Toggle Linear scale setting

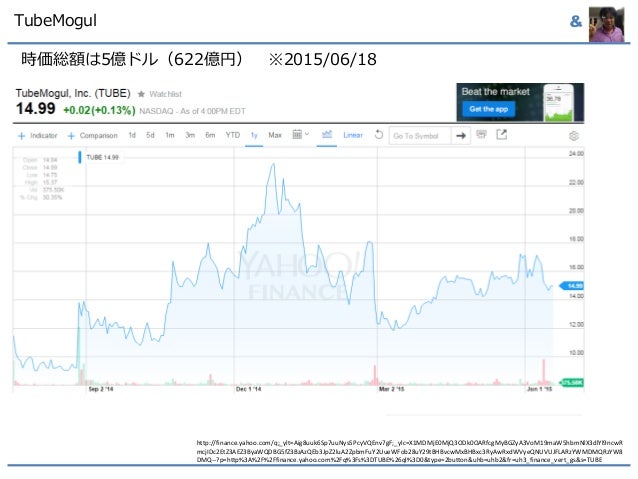click(x=353, y=135)
